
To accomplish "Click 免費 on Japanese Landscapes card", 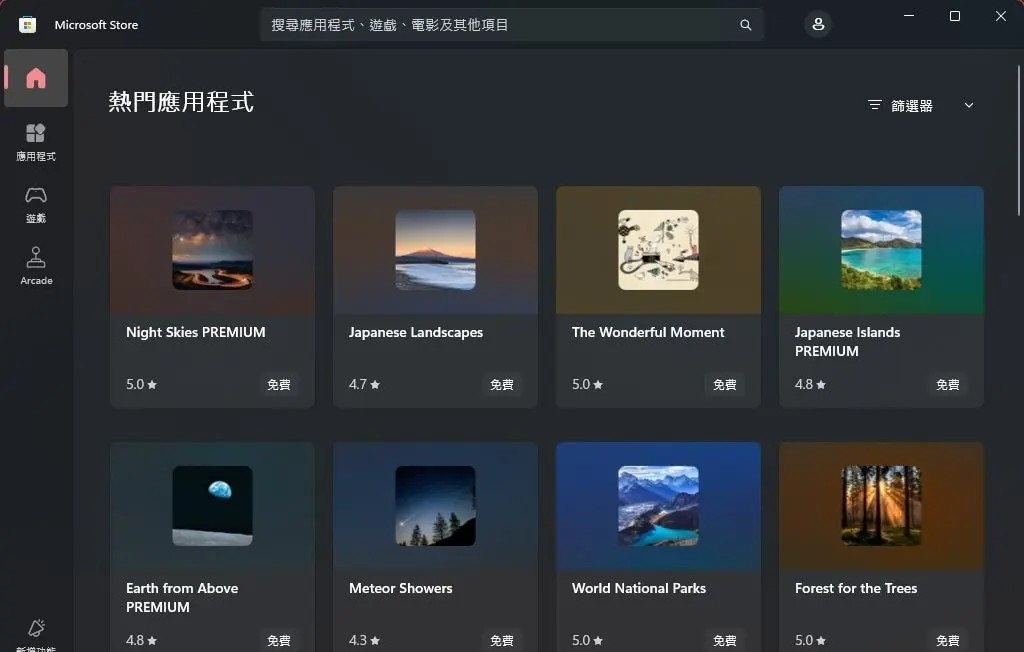I will [x=502, y=384].
